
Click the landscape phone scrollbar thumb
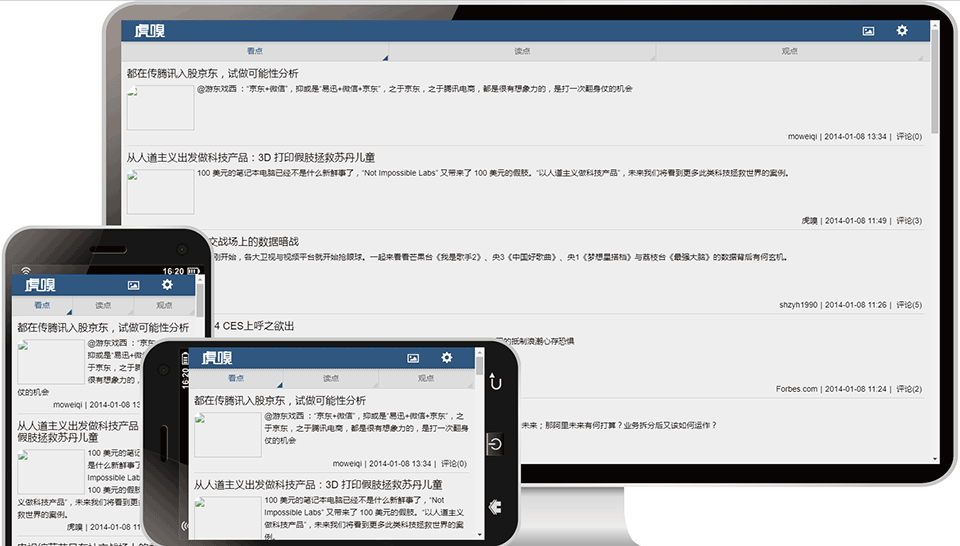tap(479, 365)
